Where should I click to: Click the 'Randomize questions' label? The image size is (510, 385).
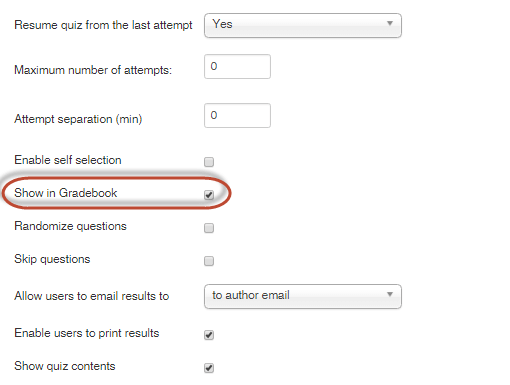[70, 226]
